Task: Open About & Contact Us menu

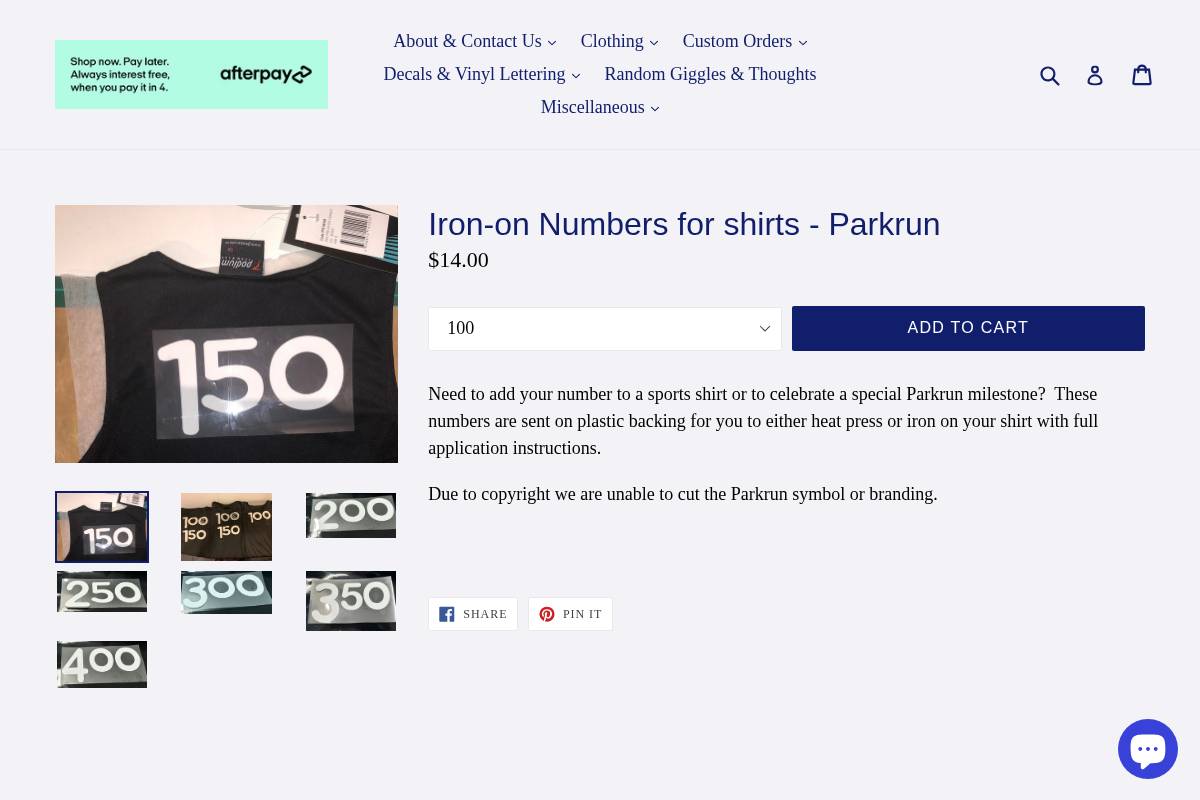Action: click(474, 41)
